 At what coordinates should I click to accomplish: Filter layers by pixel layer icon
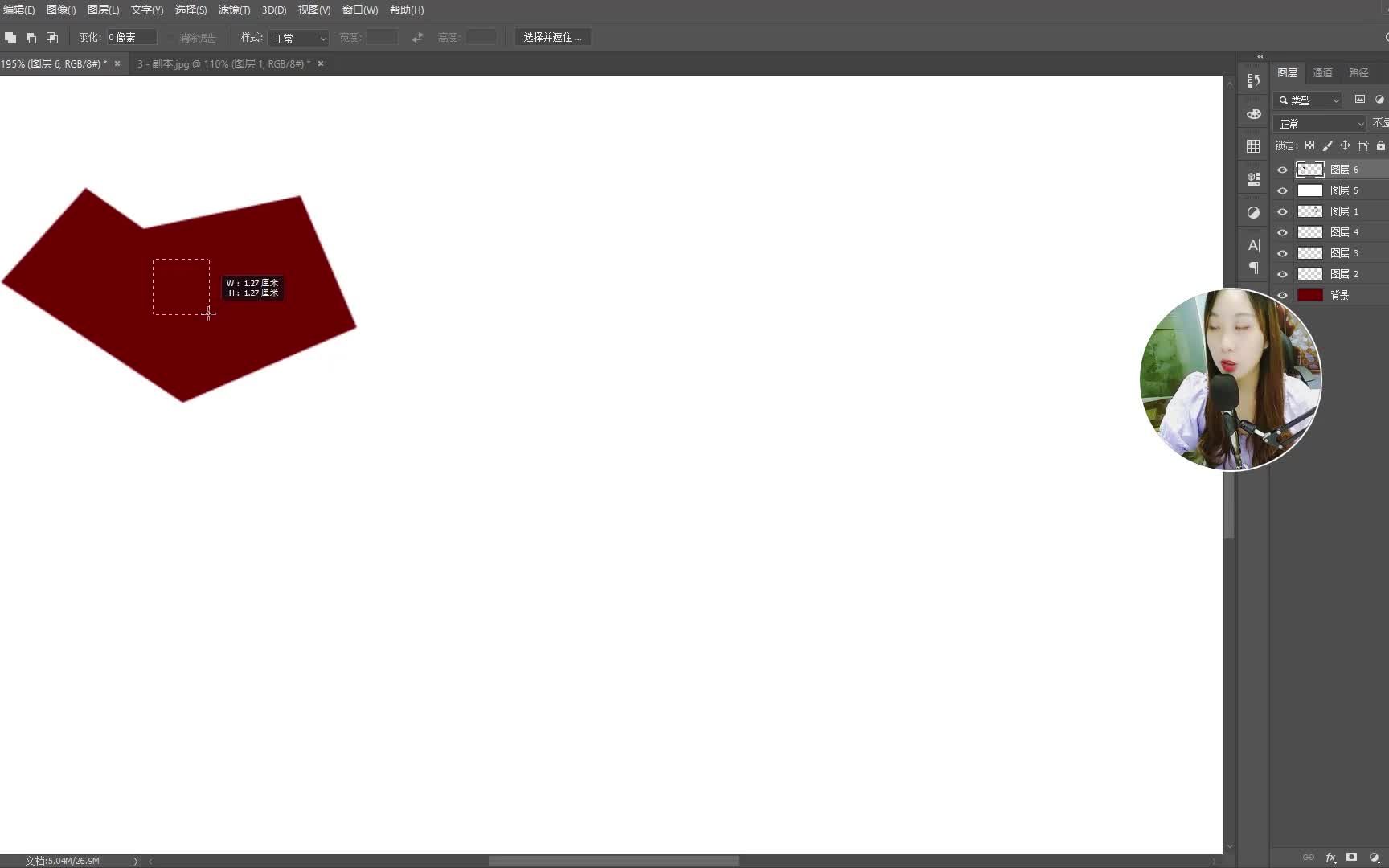1360,100
